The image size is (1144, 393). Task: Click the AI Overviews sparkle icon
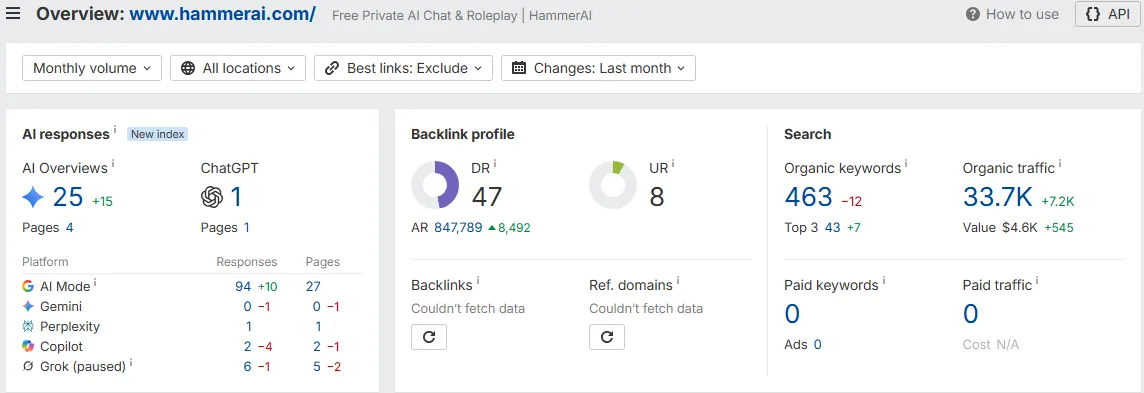[x=34, y=197]
